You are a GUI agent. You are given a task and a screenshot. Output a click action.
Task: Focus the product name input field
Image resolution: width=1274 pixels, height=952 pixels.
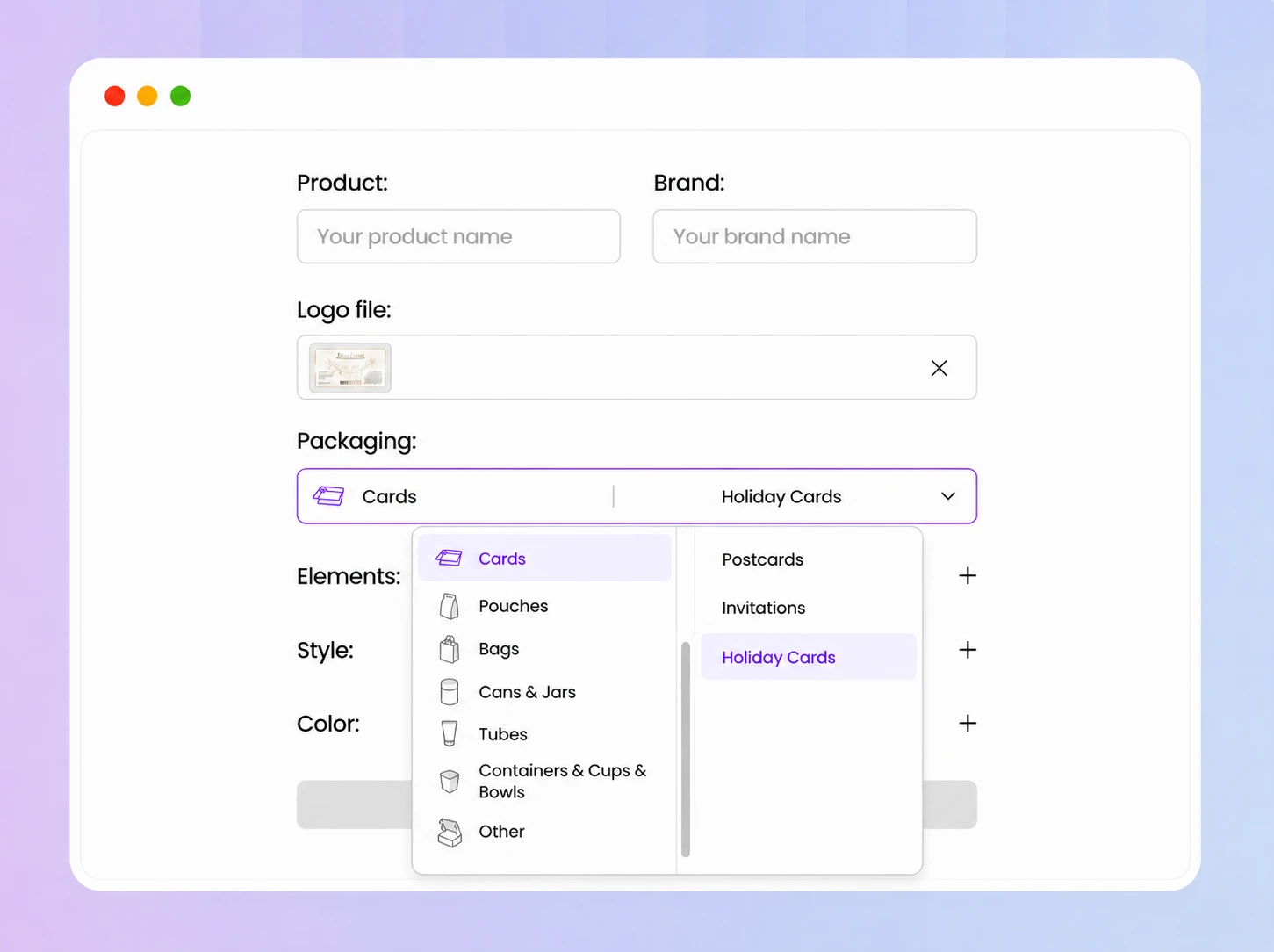pyautogui.click(x=458, y=236)
